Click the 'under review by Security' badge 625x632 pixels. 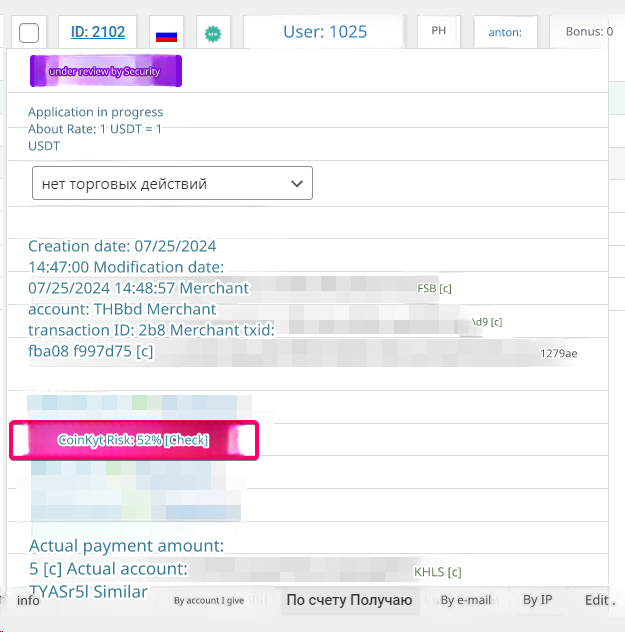(106, 72)
